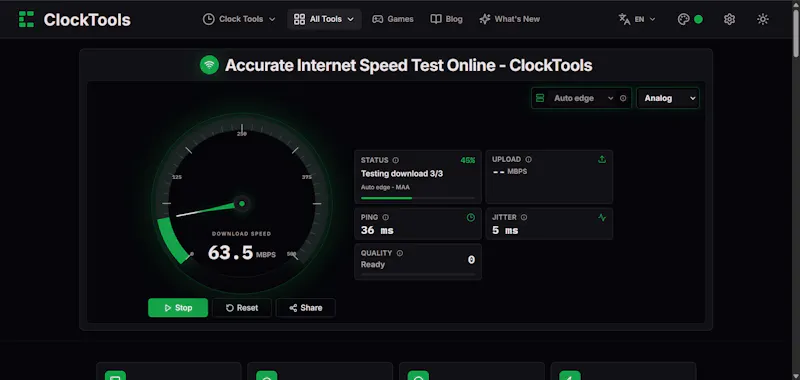
Task: Click the 45% progress percentage
Action: point(467,160)
